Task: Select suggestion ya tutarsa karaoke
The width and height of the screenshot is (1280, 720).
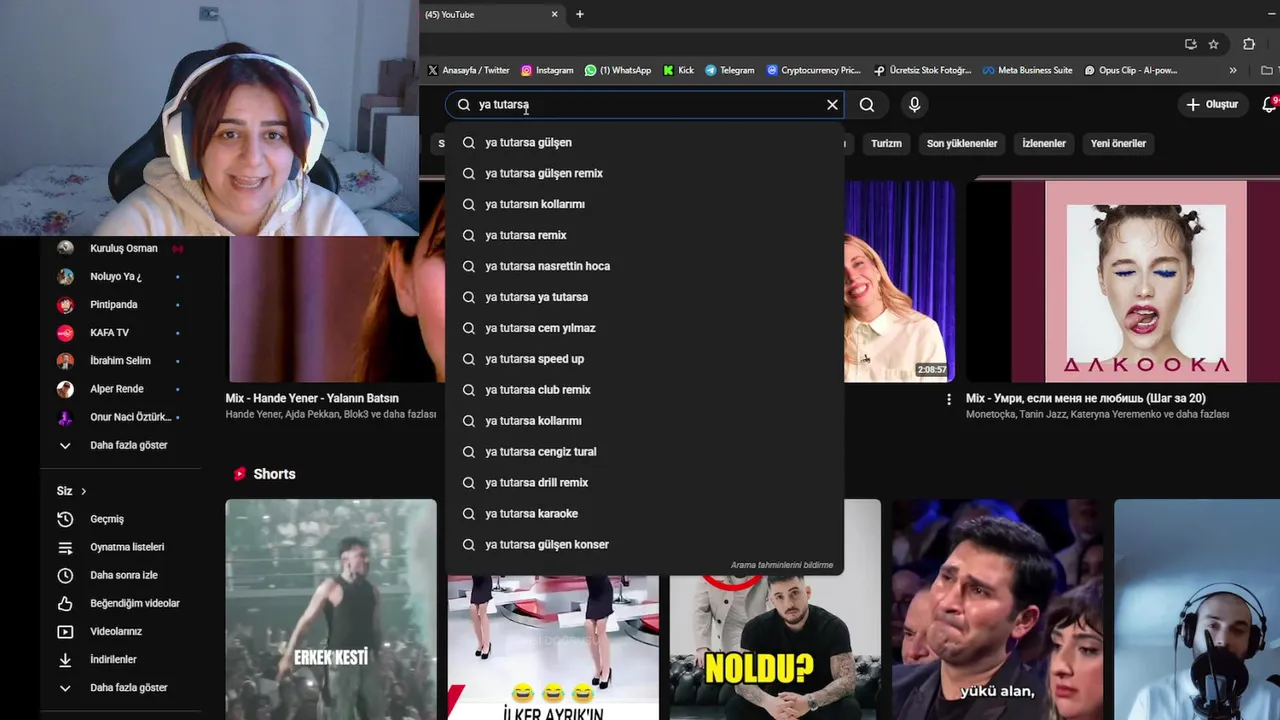Action: click(644, 514)
